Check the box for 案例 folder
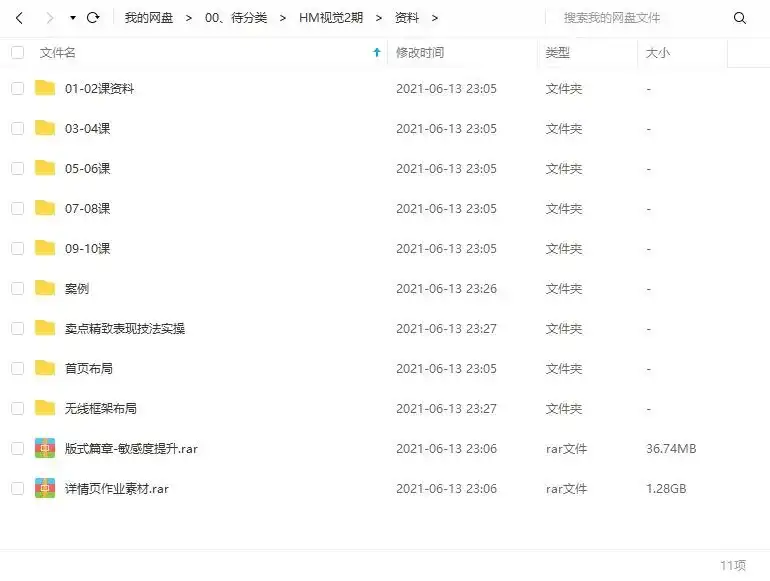This screenshot has height=581, width=770. 17,288
